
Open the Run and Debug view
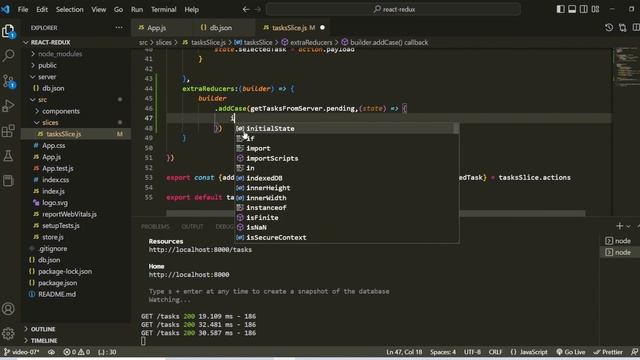click(x=9, y=106)
